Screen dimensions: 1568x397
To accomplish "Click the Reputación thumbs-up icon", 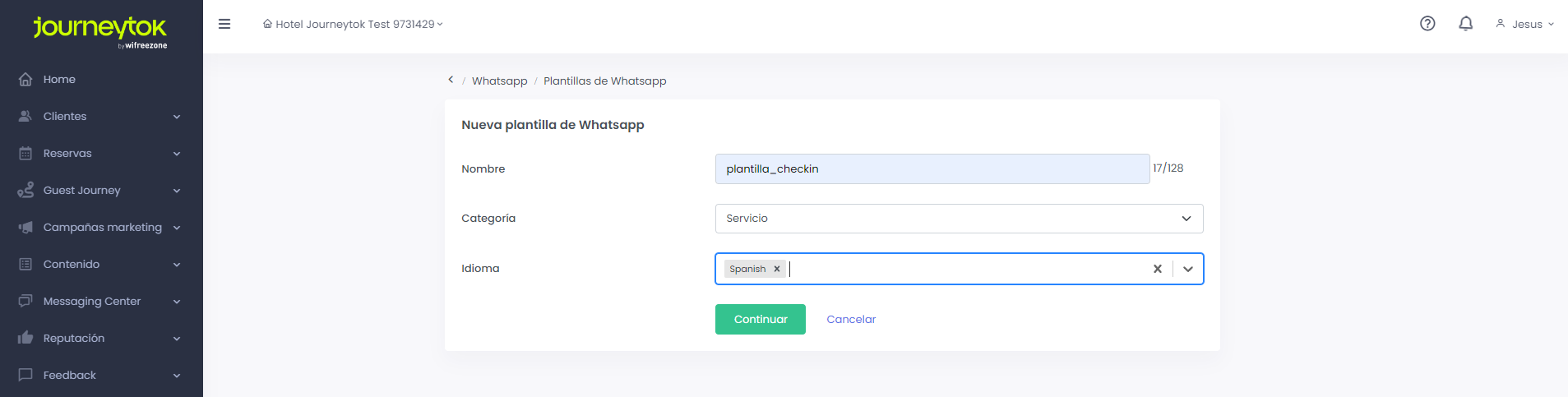I will click(x=25, y=338).
